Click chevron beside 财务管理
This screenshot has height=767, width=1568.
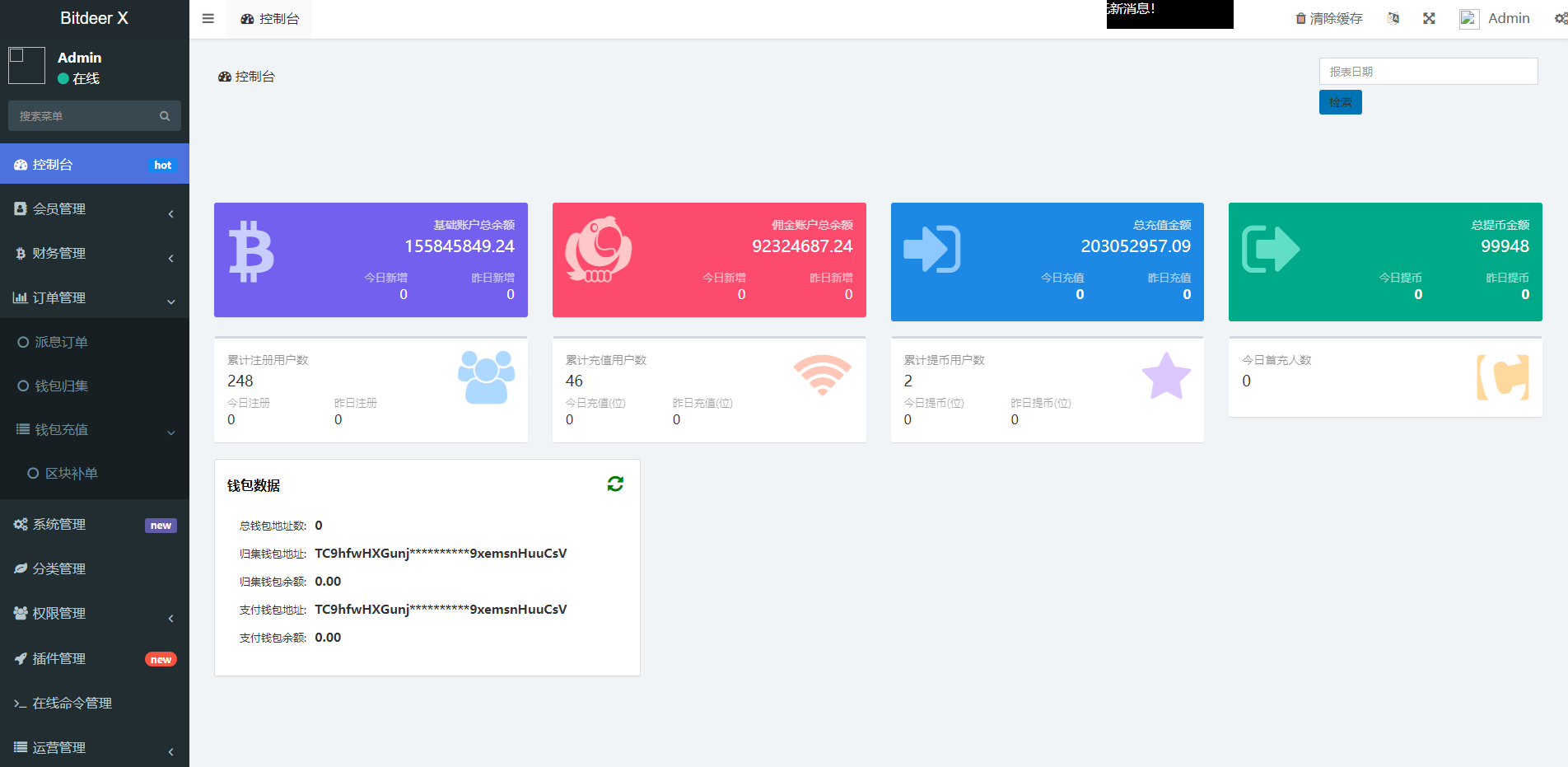(170, 259)
